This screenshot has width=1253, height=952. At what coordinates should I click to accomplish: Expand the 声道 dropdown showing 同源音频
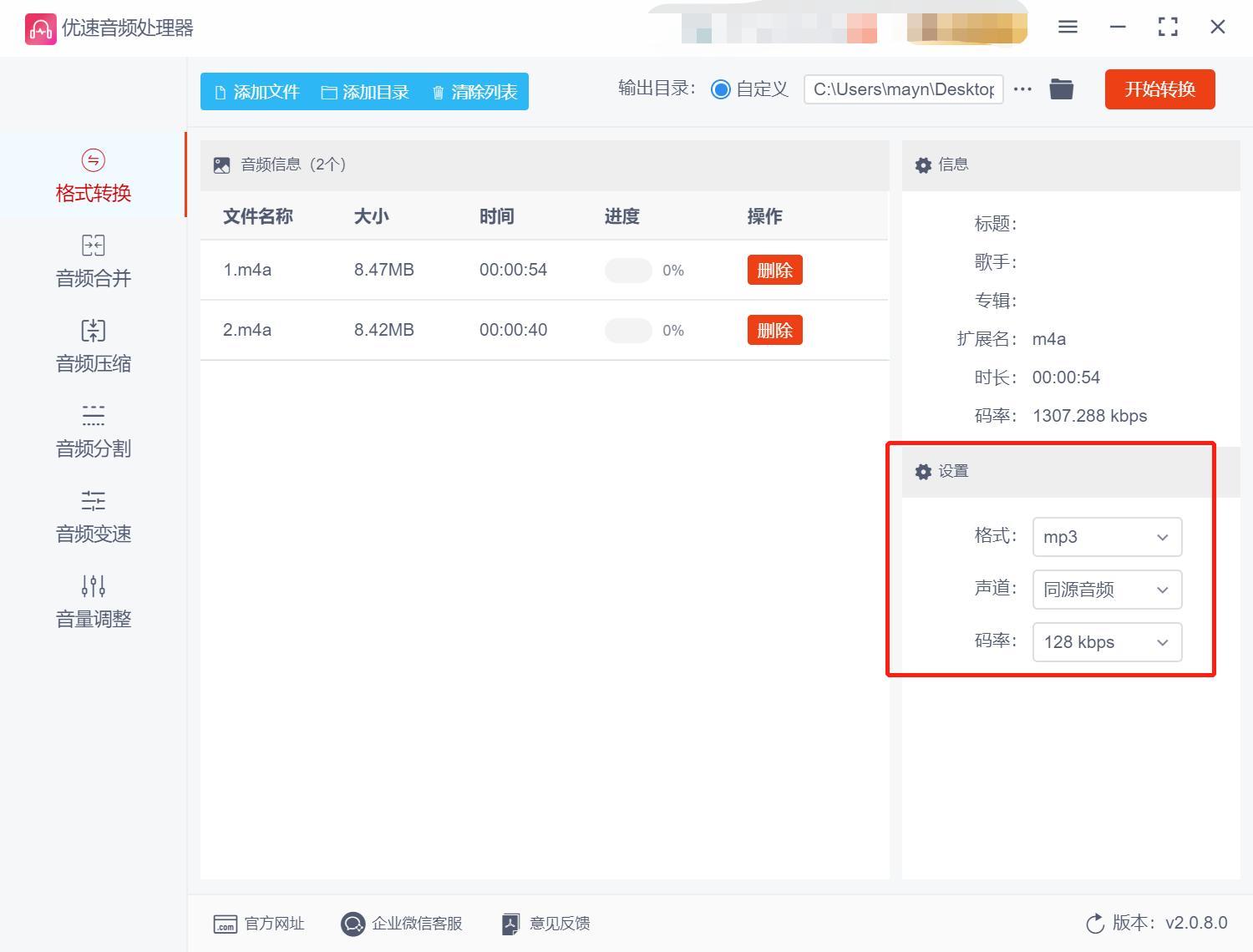(x=1106, y=590)
